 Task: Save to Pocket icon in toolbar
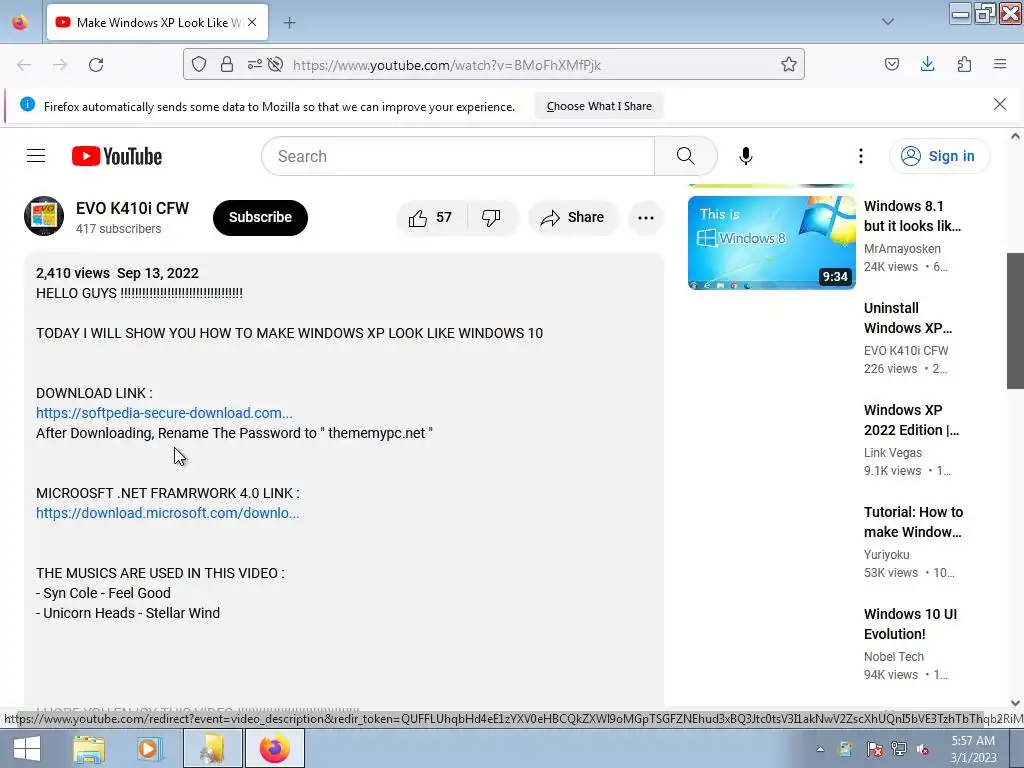(x=891, y=64)
